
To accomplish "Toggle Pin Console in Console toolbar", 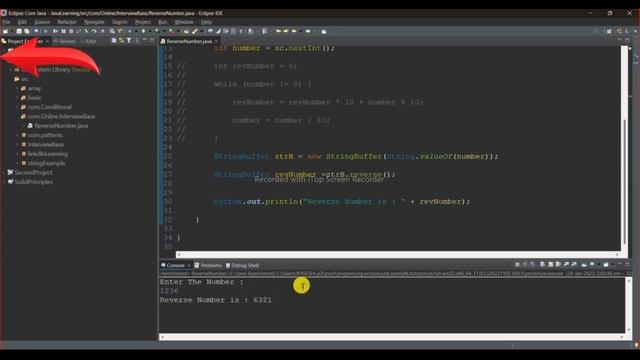I will pos(584,264).
